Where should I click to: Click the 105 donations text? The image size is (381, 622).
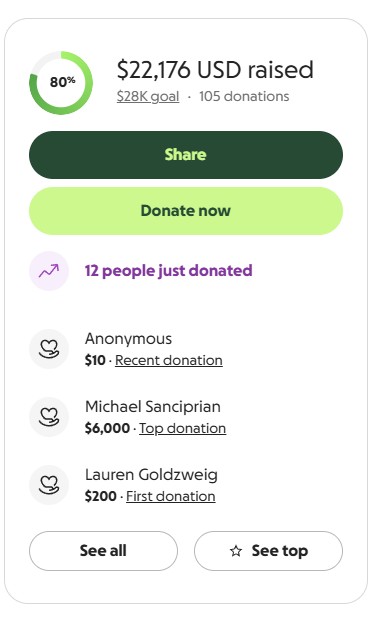(x=244, y=96)
